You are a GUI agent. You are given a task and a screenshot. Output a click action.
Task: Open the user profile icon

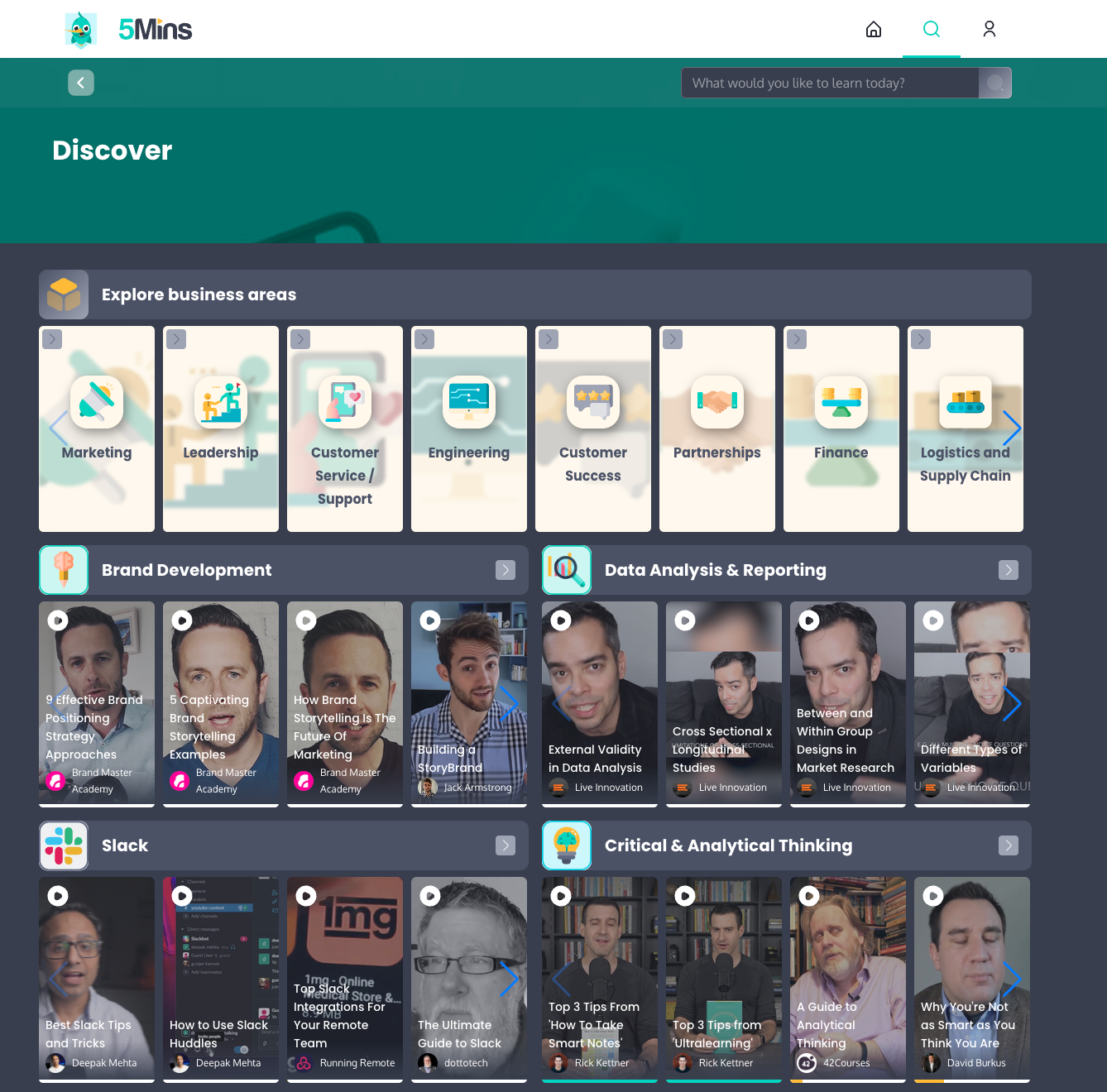(990, 29)
